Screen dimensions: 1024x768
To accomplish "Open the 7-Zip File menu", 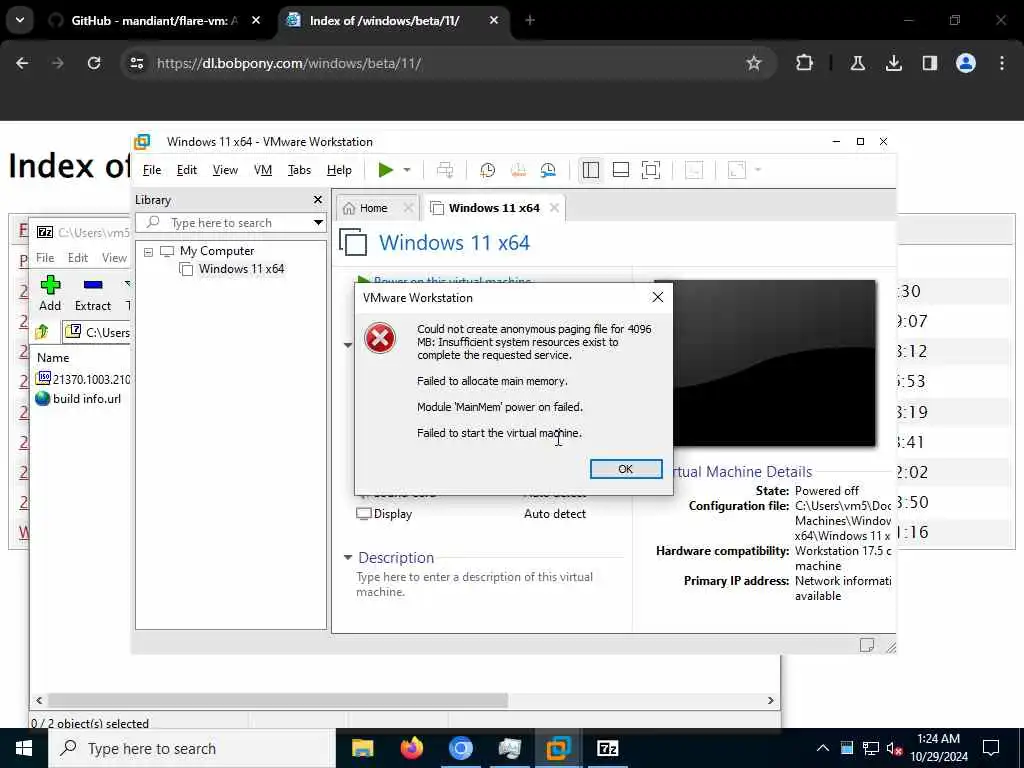I will [x=45, y=258].
